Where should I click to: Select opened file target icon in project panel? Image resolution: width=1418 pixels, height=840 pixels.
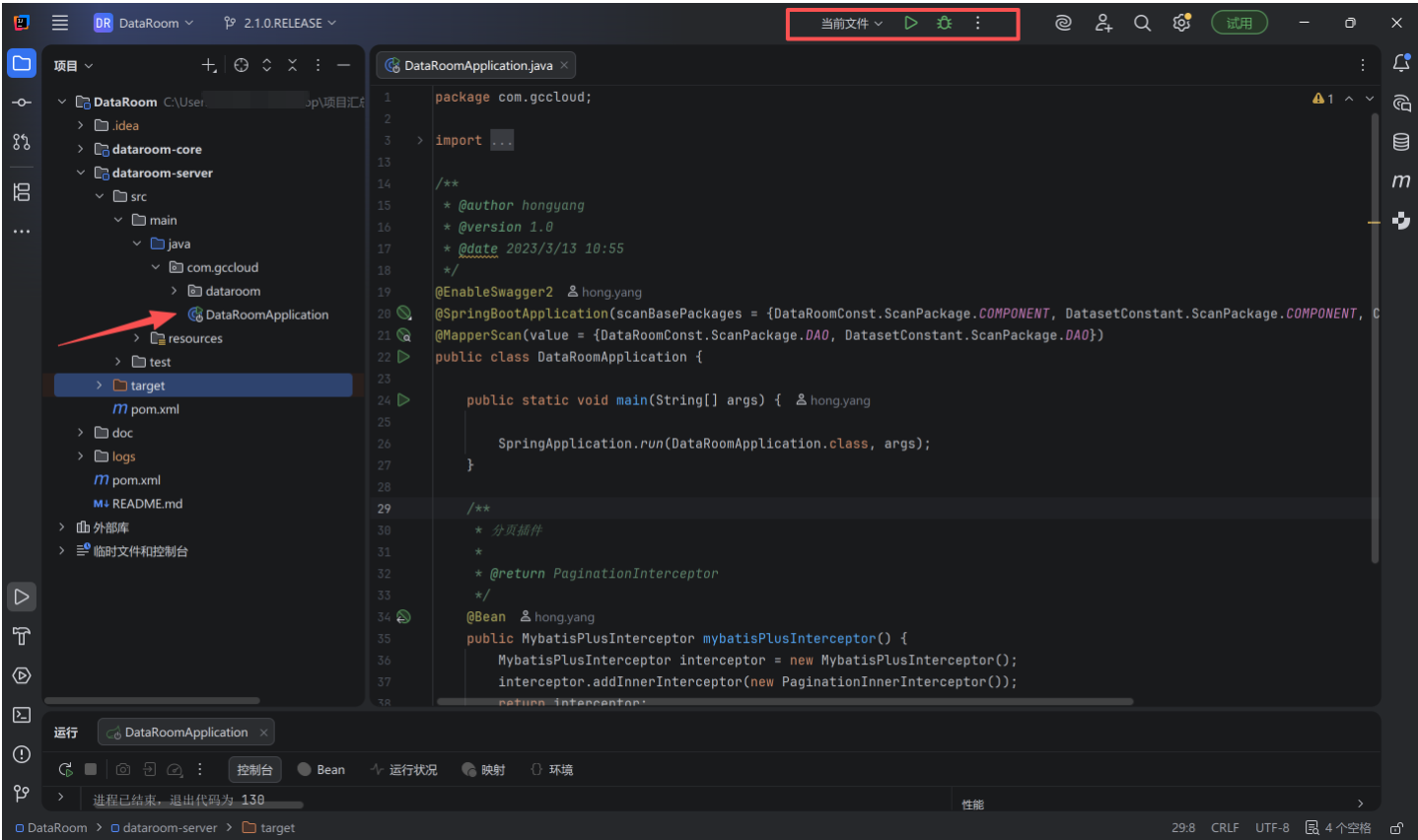click(242, 65)
